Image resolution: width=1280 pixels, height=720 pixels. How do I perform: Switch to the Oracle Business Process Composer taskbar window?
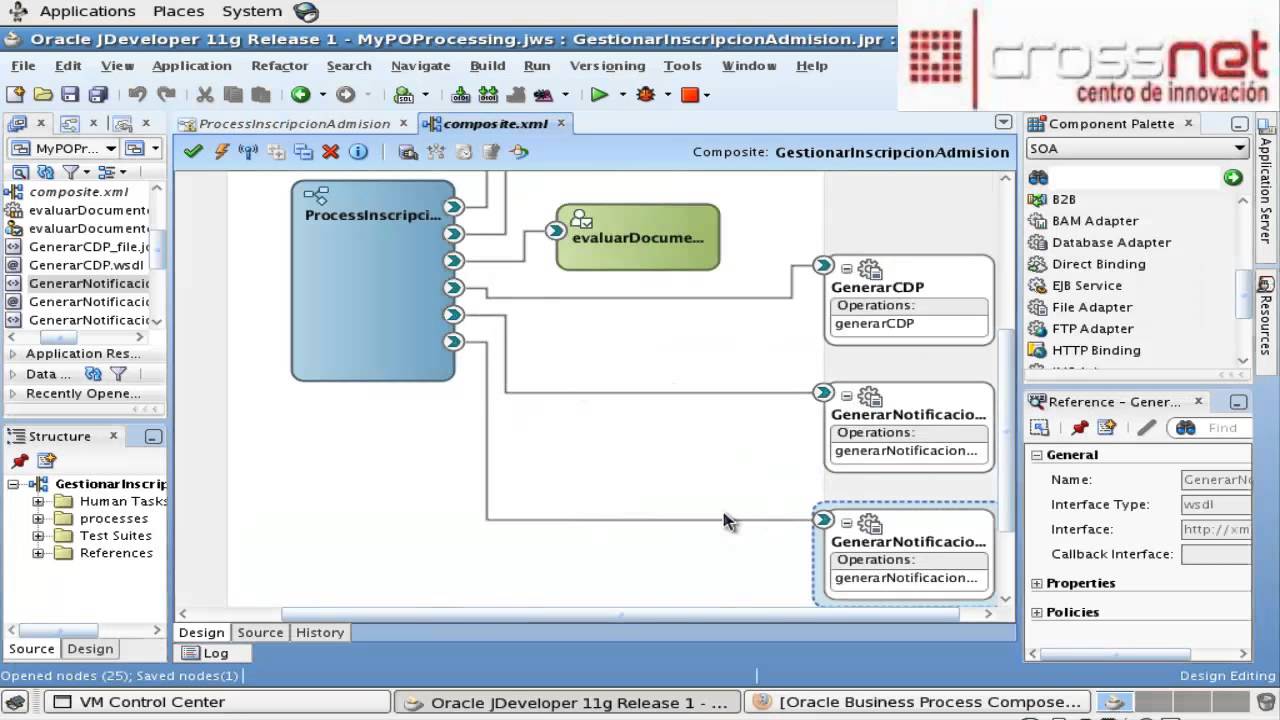pos(917,702)
